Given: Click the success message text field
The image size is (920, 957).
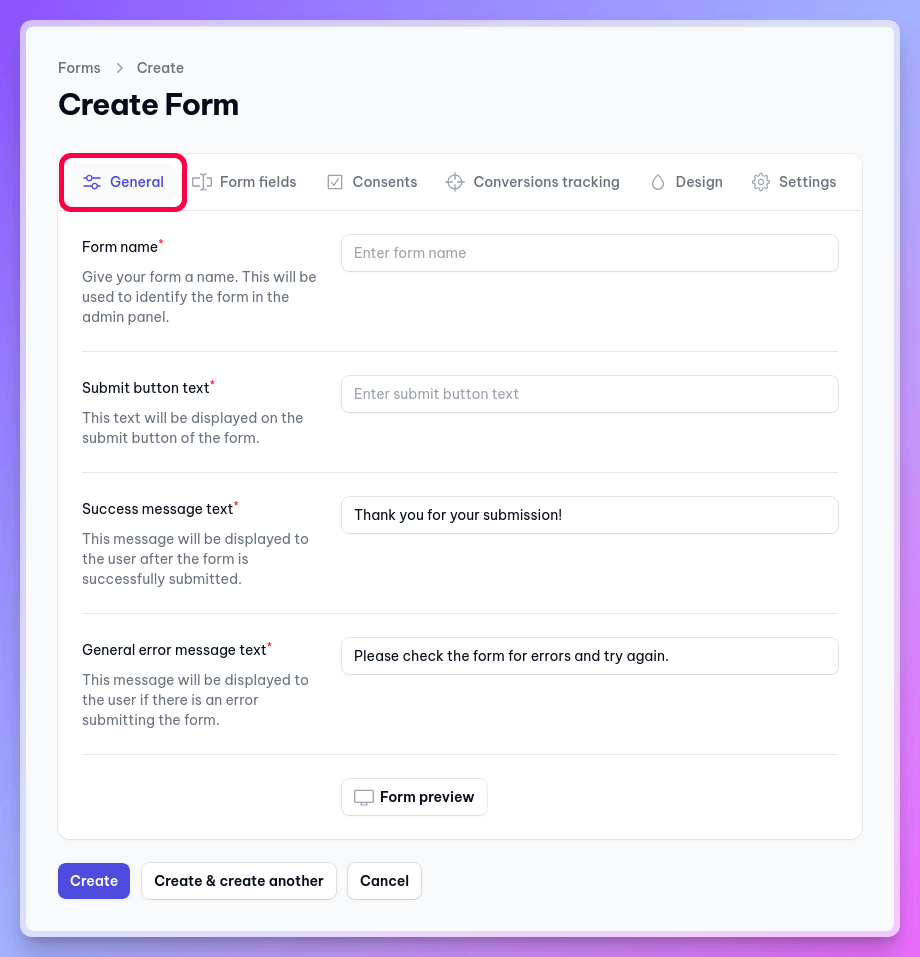Looking at the screenshot, I should coord(589,515).
